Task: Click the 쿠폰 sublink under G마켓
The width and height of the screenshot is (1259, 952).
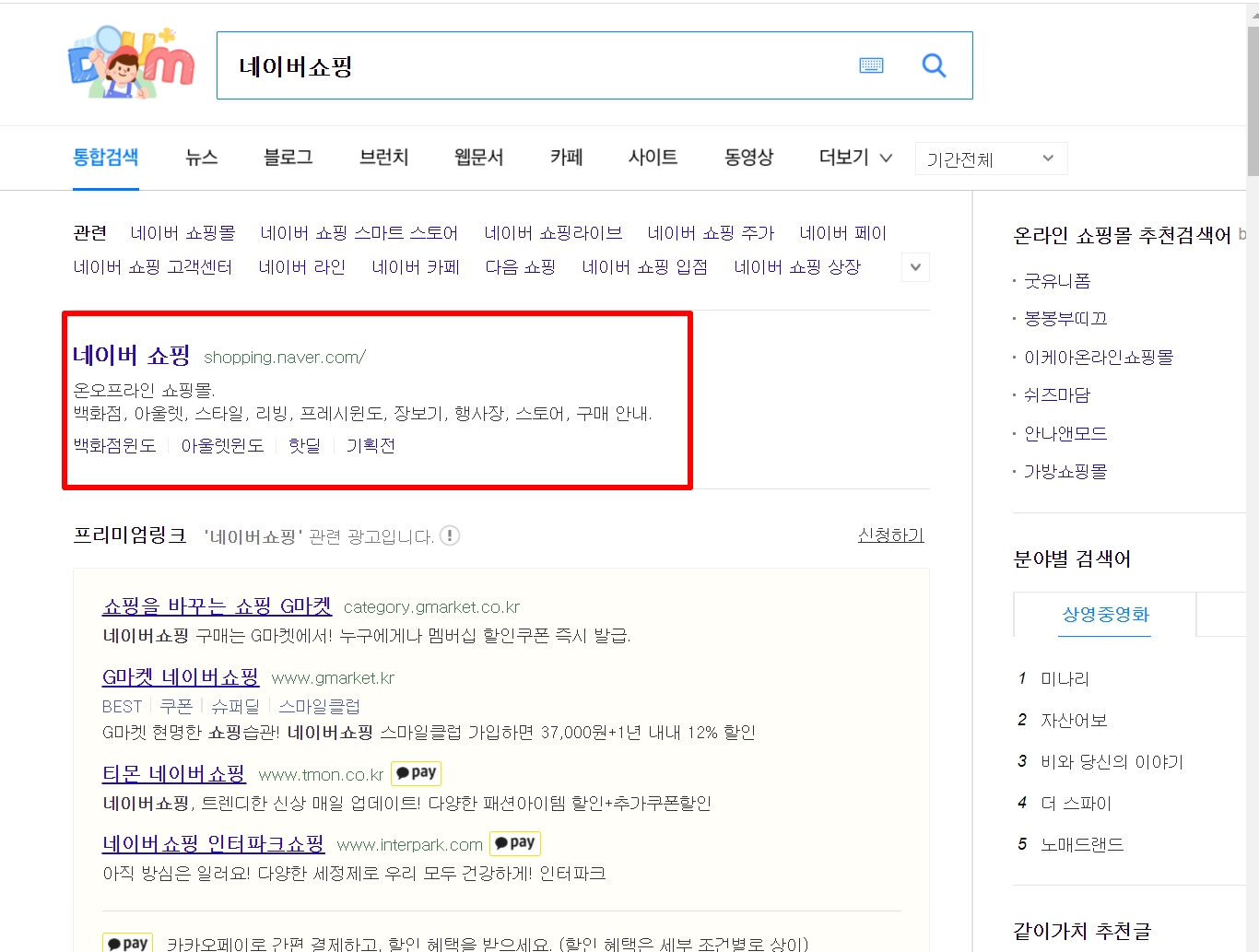Action: [176, 707]
